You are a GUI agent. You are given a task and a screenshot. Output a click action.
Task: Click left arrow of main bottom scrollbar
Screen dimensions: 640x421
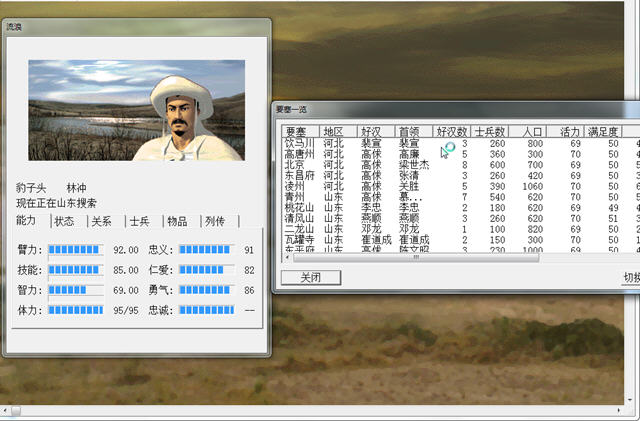click(4, 410)
